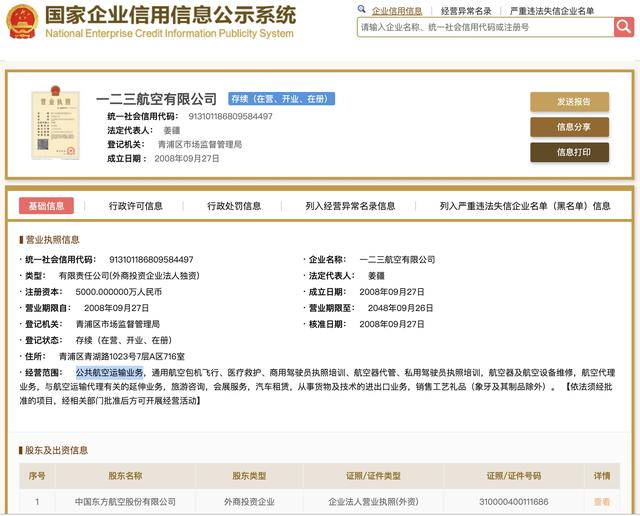Open the 列入严重违法失信企业名单（黑名单）信息 tab
This screenshot has height=516, width=640.
tap(525, 206)
